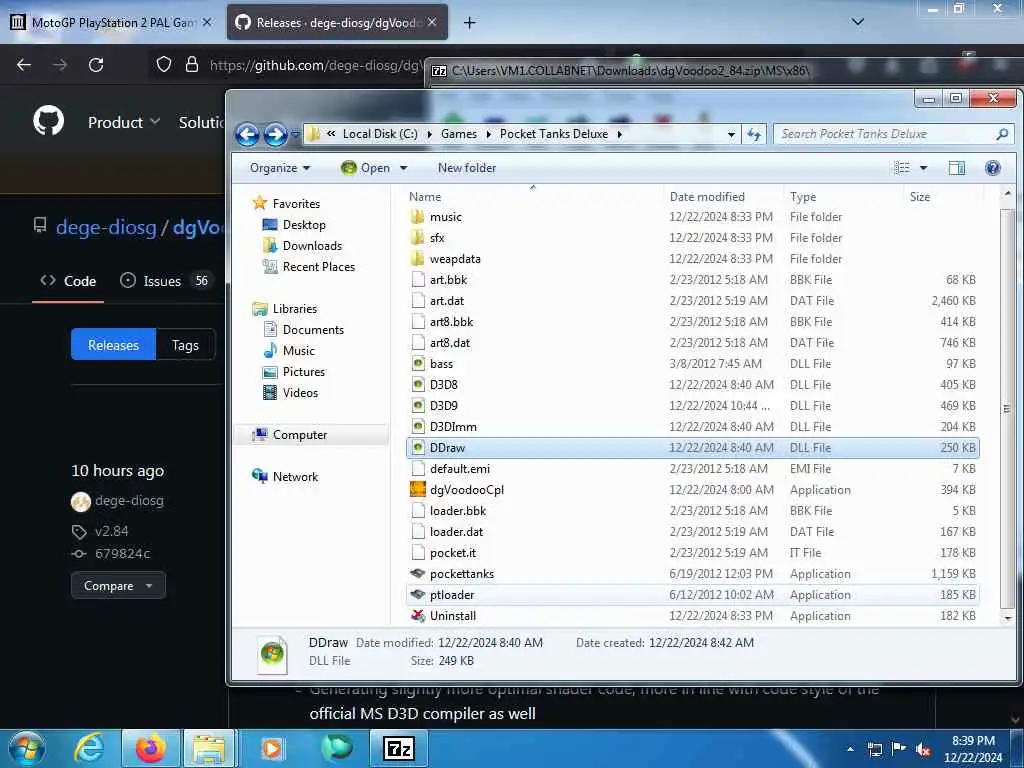Click the GitHub logo in the browser page
Screen dimensions: 1024x768
(49, 121)
